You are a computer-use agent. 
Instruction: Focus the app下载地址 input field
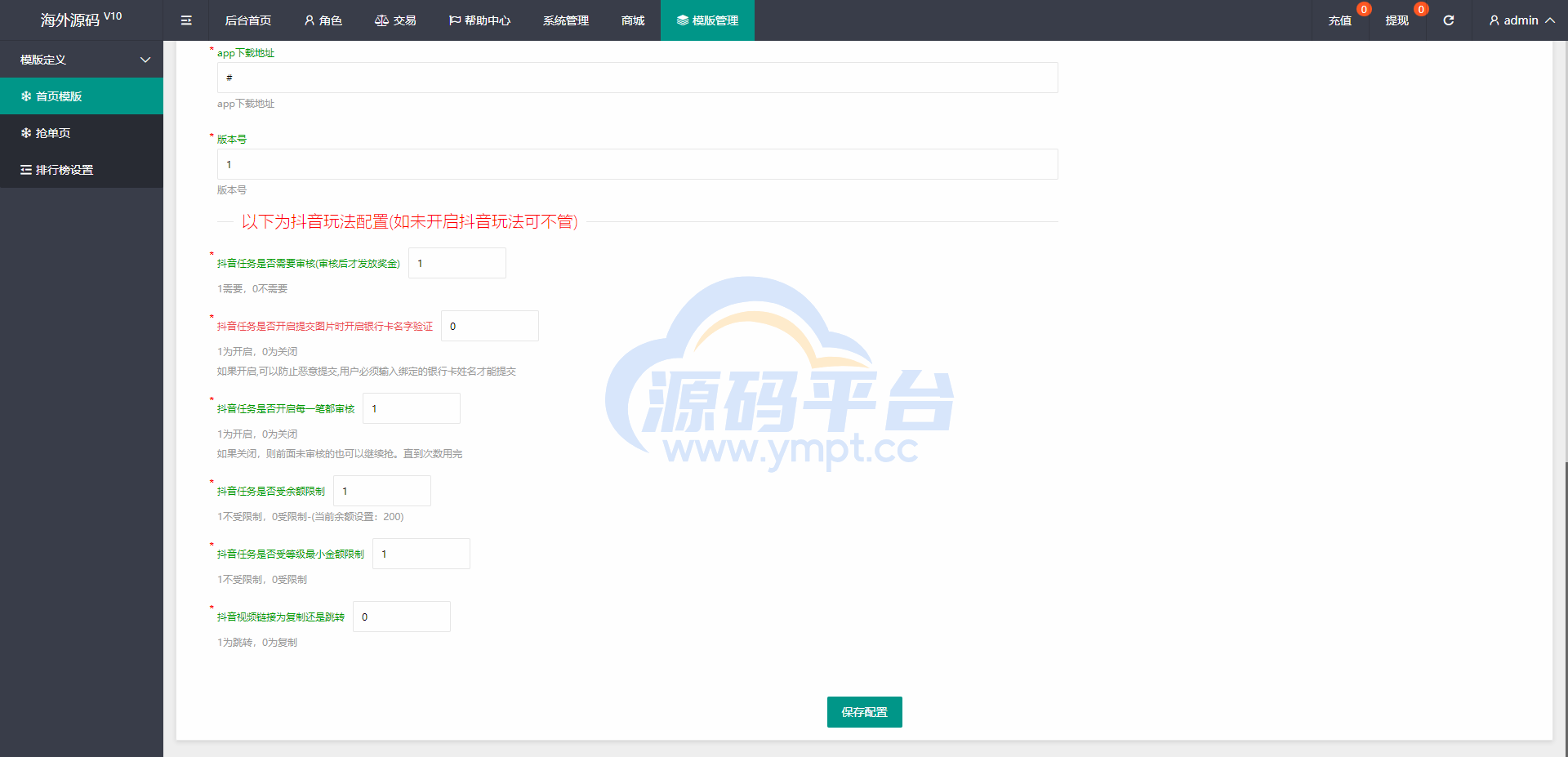click(x=637, y=78)
